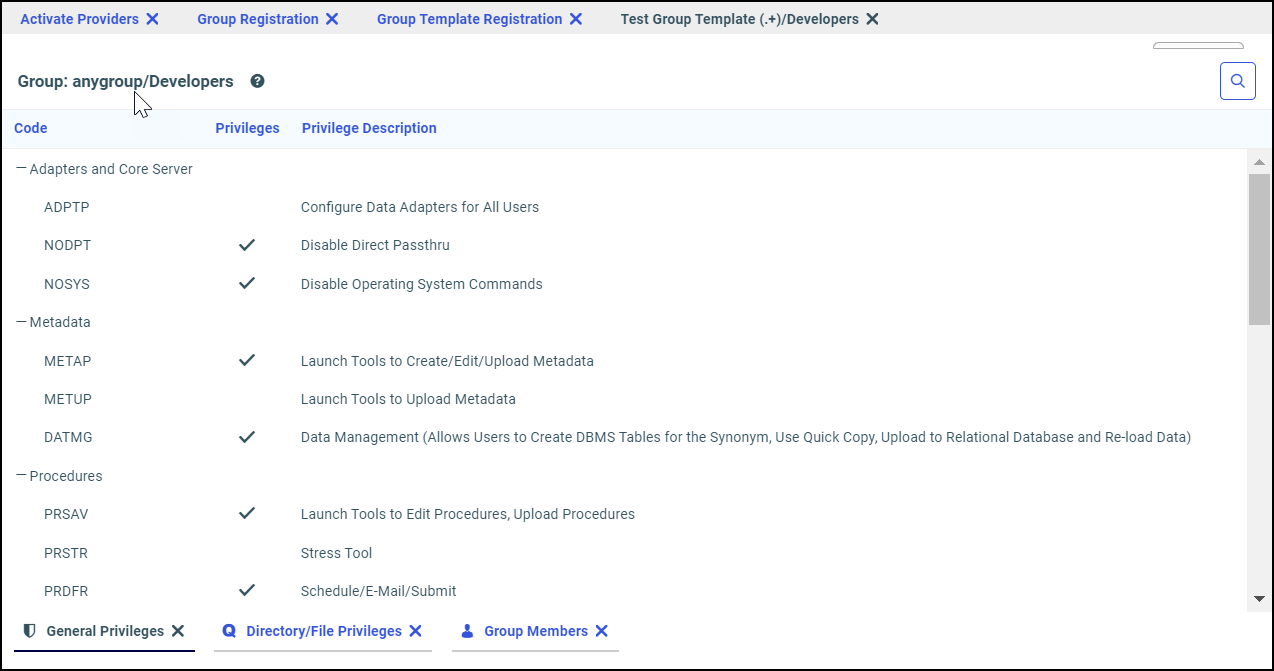Collapse the Procedures section

[20, 475]
